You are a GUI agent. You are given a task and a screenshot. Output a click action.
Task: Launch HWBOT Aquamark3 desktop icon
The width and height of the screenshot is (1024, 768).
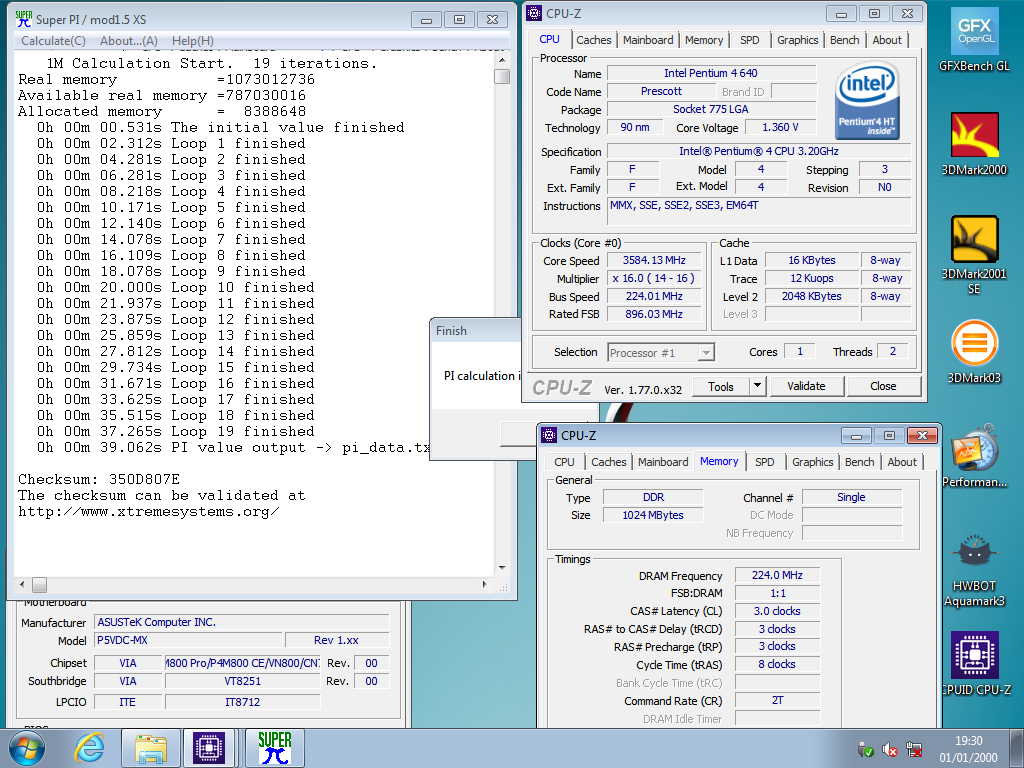click(x=974, y=570)
